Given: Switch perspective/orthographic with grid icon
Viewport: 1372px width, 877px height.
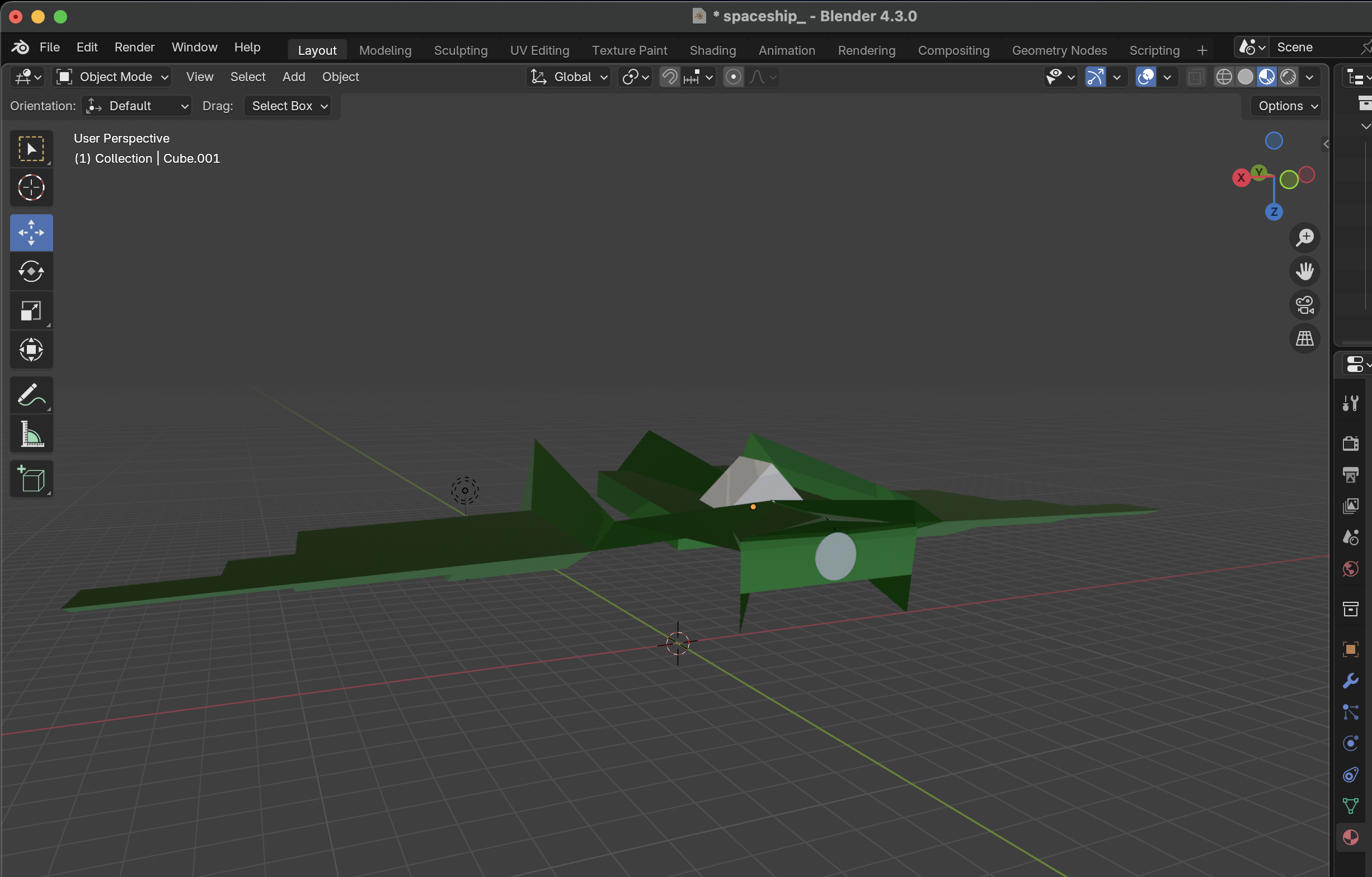Looking at the screenshot, I should click(x=1305, y=338).
